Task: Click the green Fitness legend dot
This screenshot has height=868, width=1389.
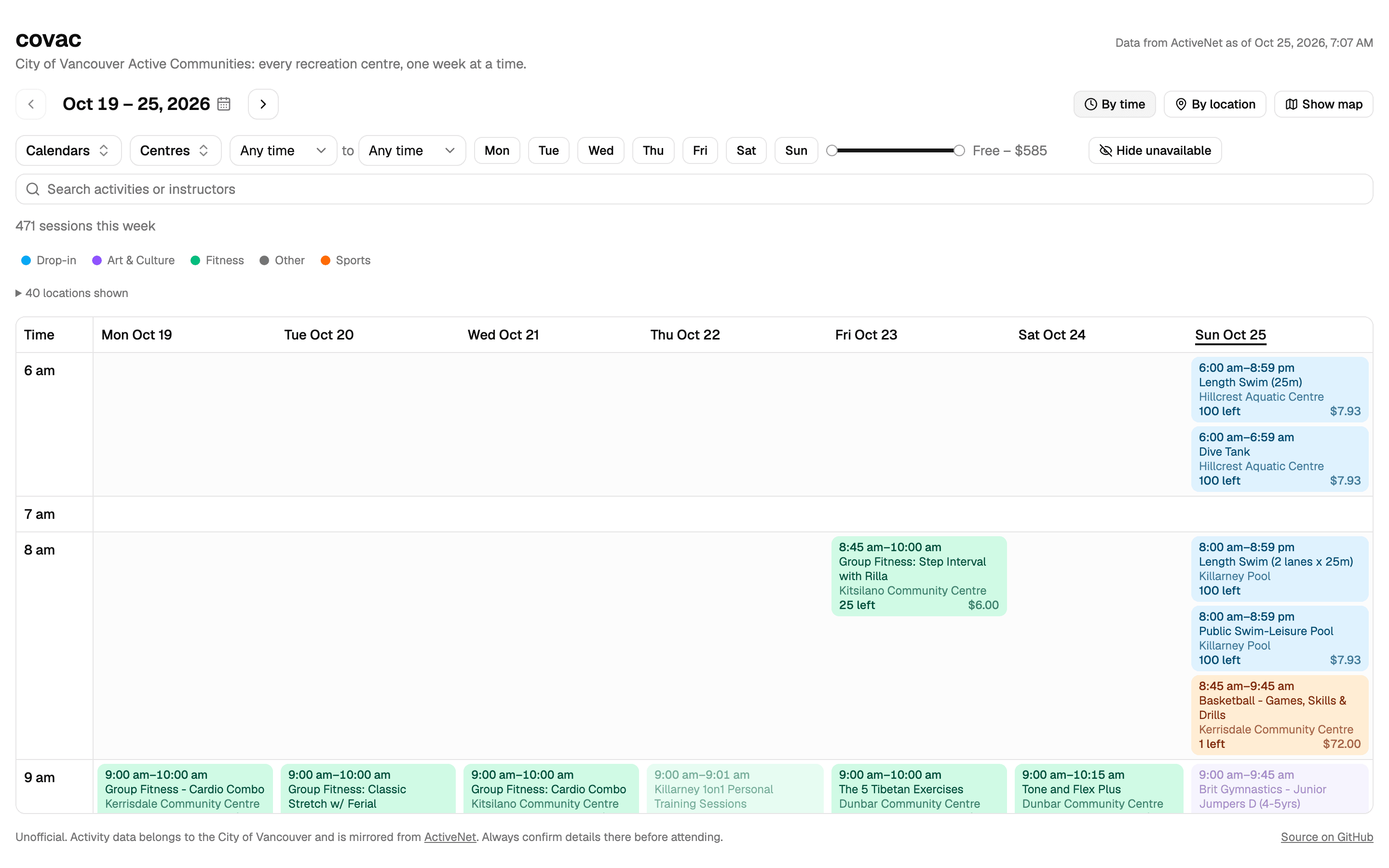Action: point(195,260)
